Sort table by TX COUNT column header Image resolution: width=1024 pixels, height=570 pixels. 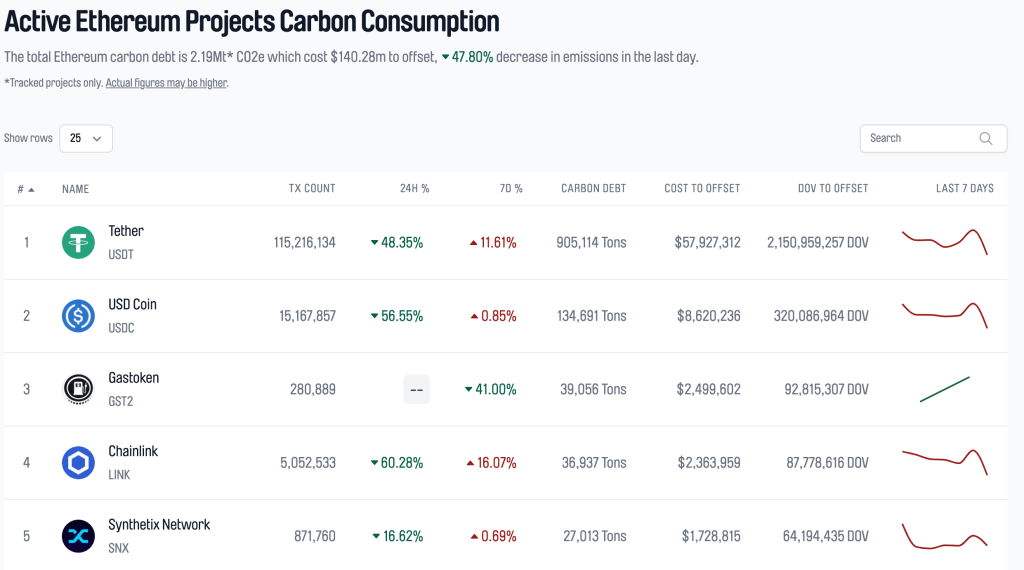[x=312, y=189]
